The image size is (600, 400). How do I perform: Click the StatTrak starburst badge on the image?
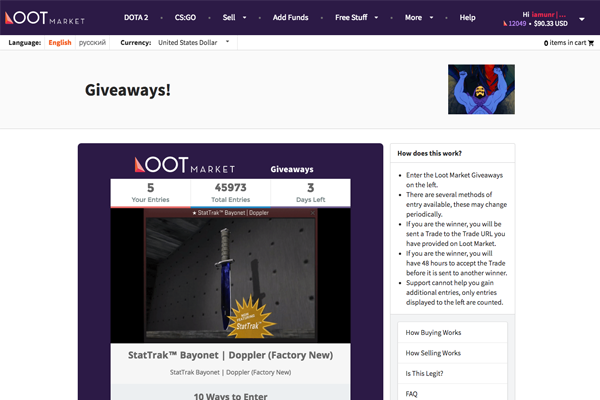point(251,318)
